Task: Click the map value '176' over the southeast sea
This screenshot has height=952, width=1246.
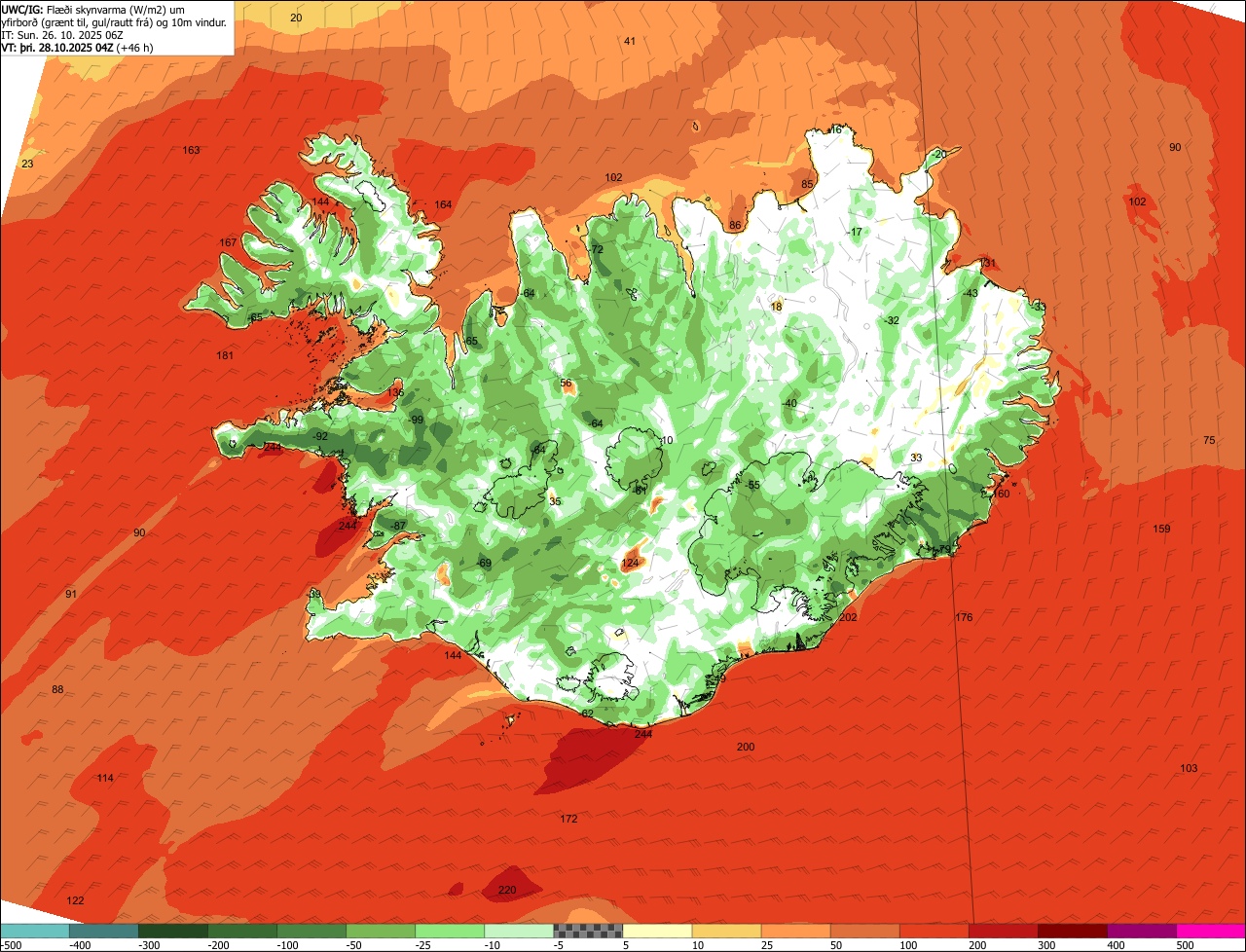Action: [x=964, y=617]
